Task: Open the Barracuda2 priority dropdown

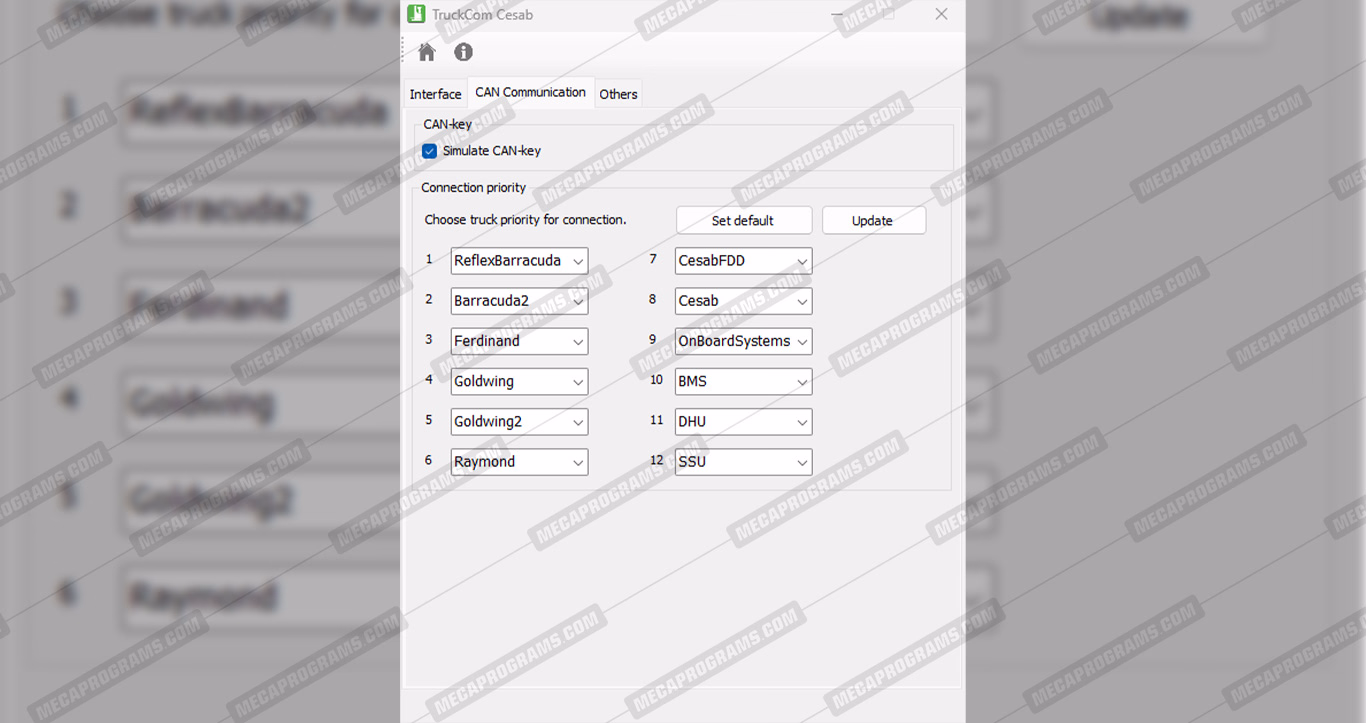Action: click(x=519, y=301)
